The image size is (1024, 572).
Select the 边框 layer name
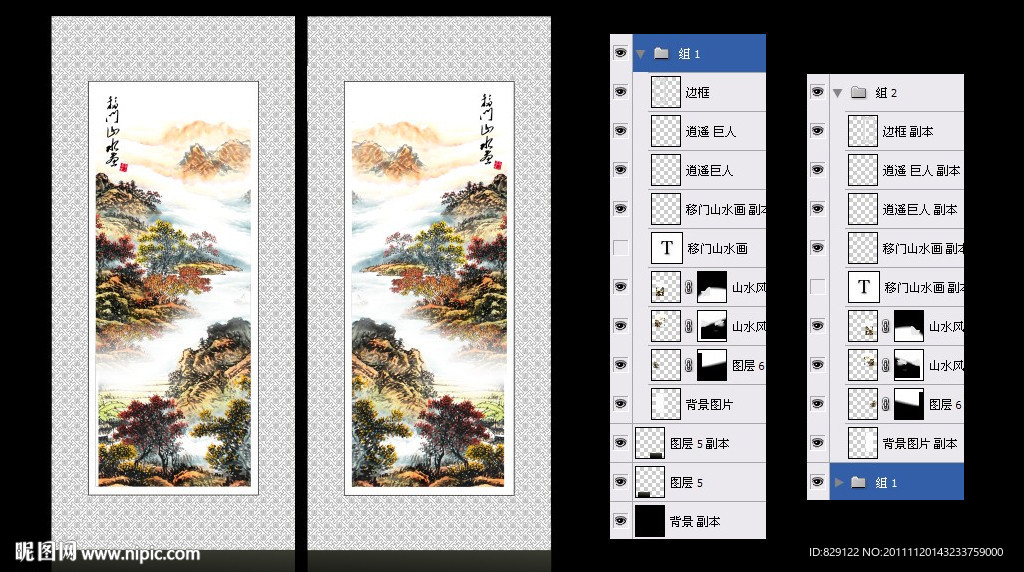click(697, 92)
